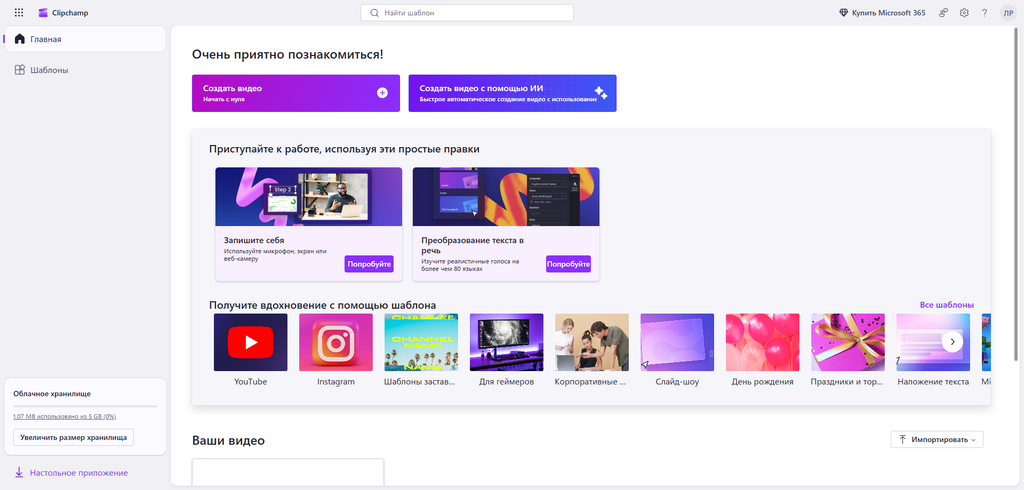Click Купить Microsoft 365 link
The image size is (1024, 490).
point(882,12)
